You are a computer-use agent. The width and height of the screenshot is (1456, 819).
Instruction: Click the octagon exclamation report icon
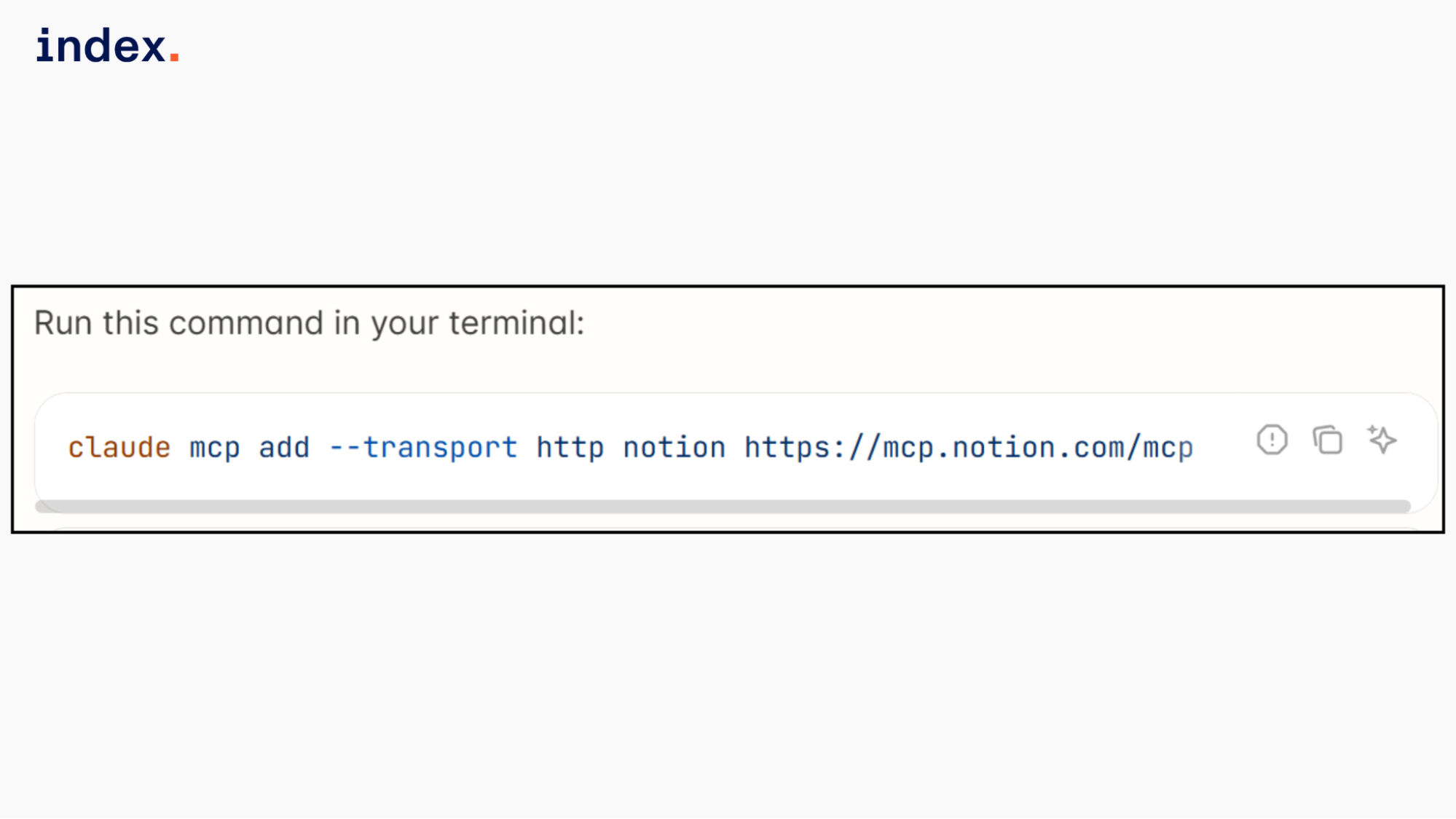pyautogui.click(x=1272, y=440)
